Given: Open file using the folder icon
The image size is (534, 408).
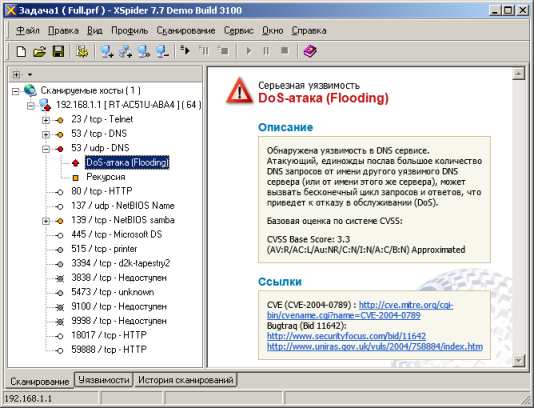Looking at the screenshot, I should [x=40, y=51].
